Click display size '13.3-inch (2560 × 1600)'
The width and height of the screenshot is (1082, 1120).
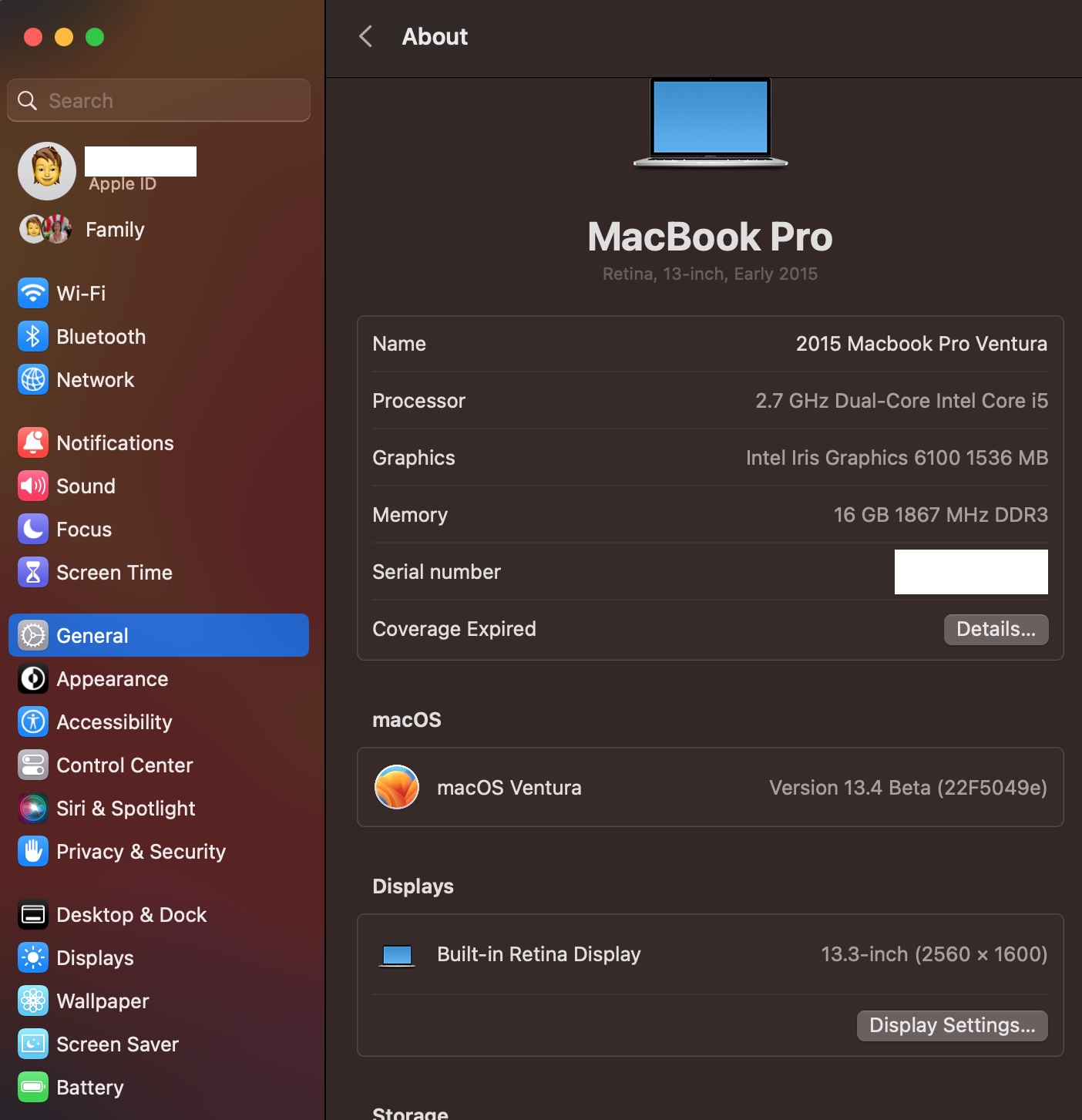[x=934, y=954]
